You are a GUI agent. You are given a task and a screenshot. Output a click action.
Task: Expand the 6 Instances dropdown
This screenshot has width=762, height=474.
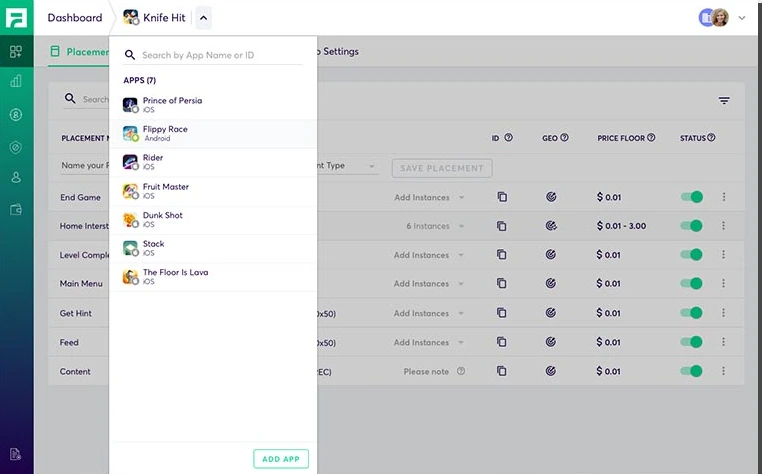[x=435, y=226]
